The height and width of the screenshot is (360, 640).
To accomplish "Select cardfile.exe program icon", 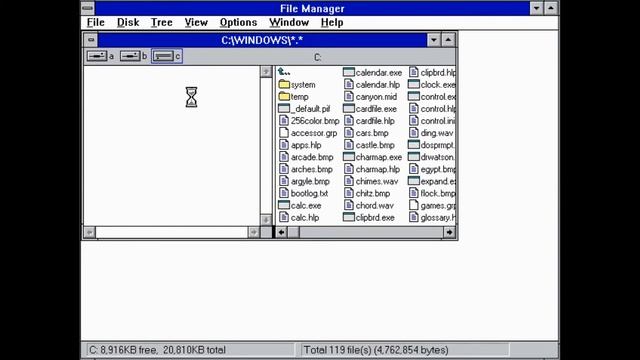I will [x=349, y=109].
